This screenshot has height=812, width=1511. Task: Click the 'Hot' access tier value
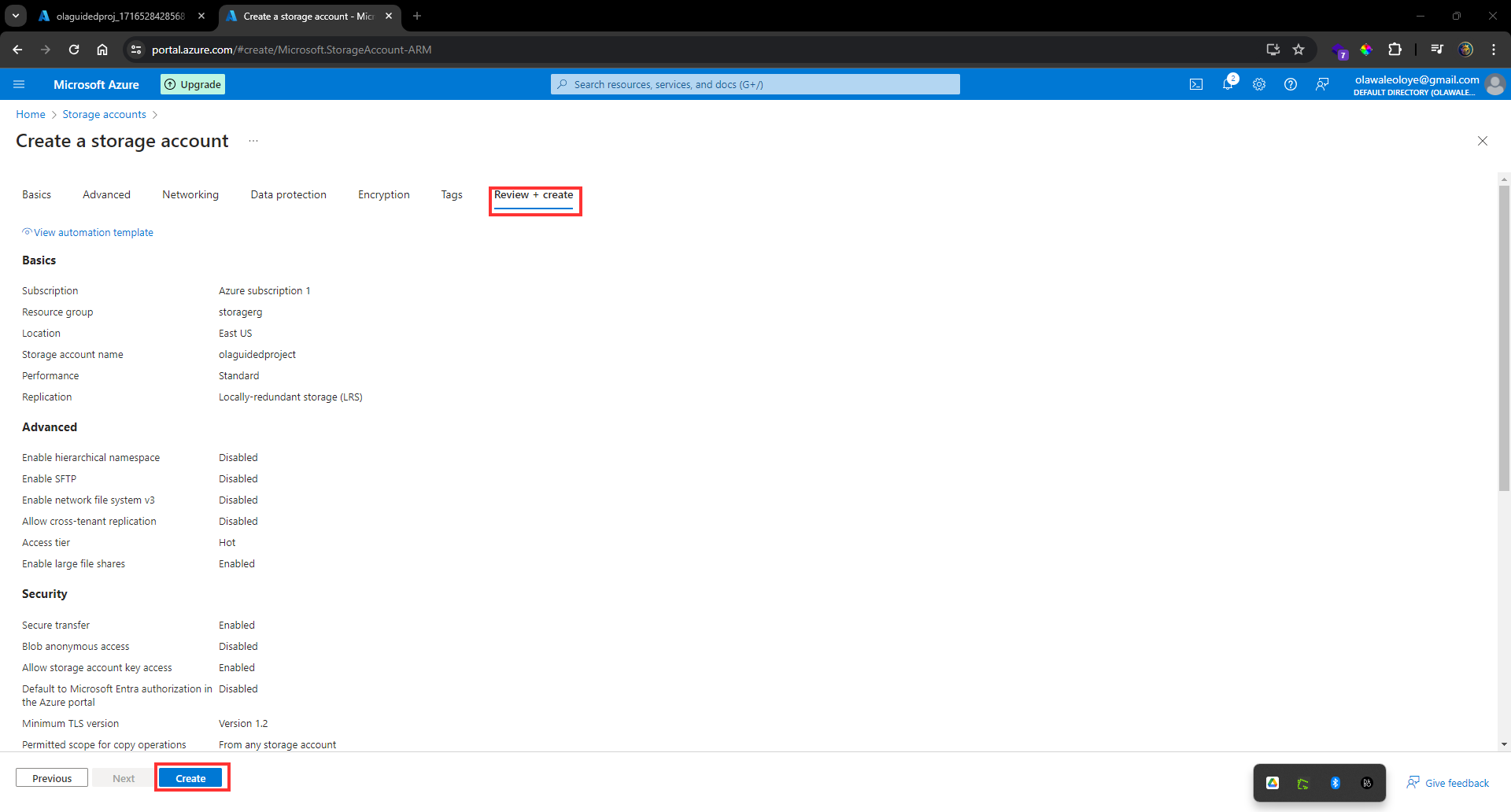pos(227,543)
